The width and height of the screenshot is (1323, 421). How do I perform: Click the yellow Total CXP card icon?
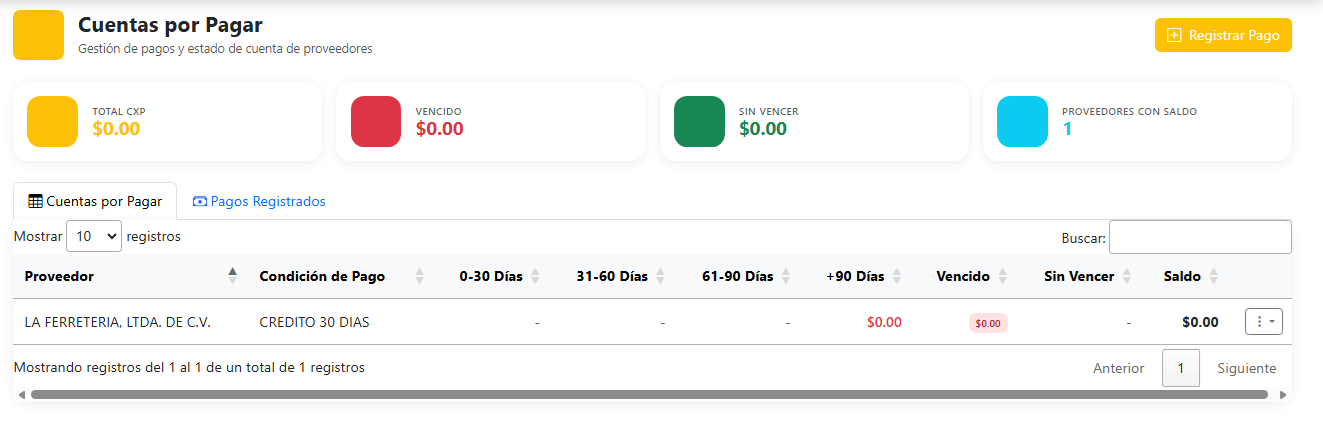52,121
